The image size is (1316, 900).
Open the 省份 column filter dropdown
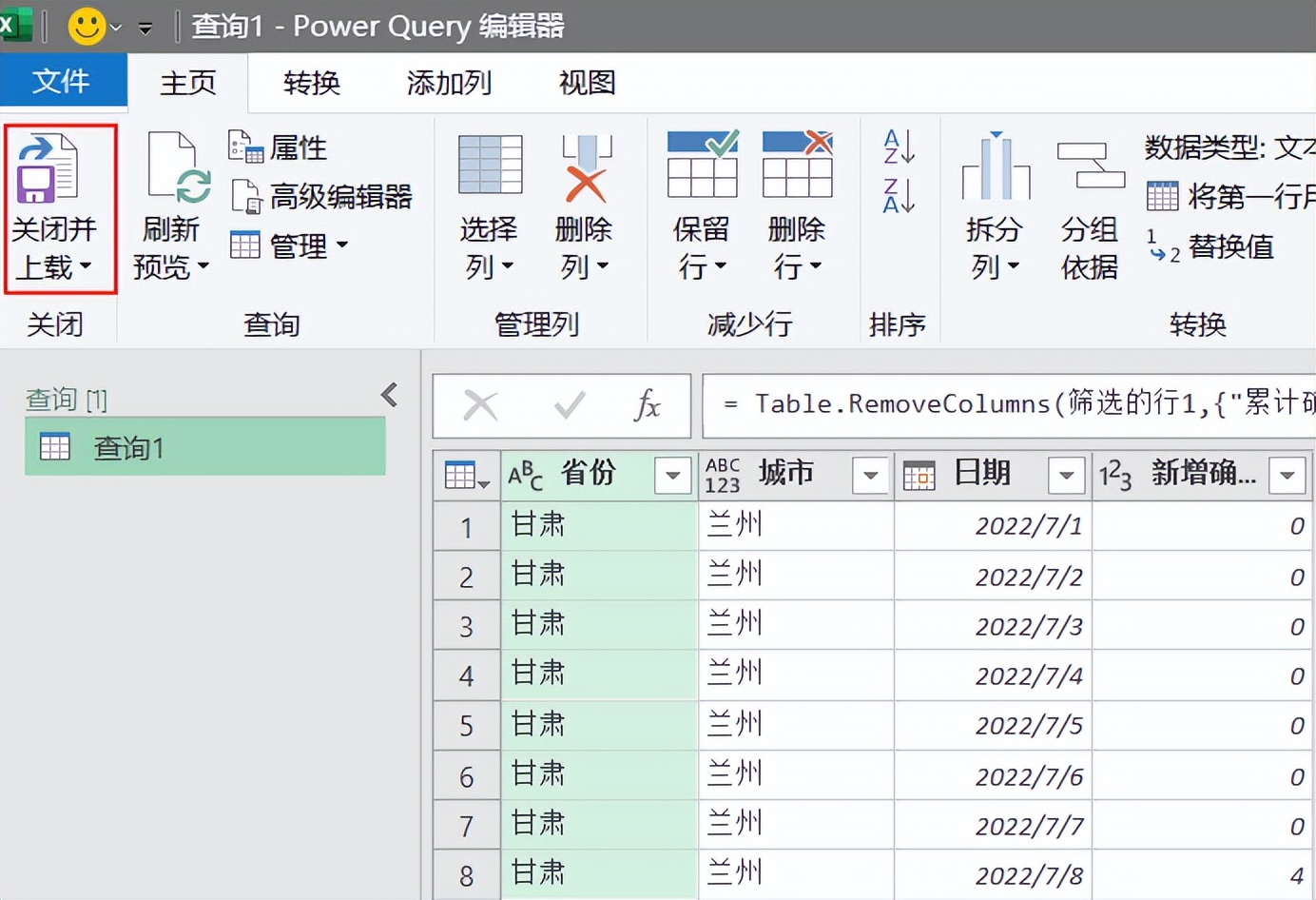pos(672,475)
